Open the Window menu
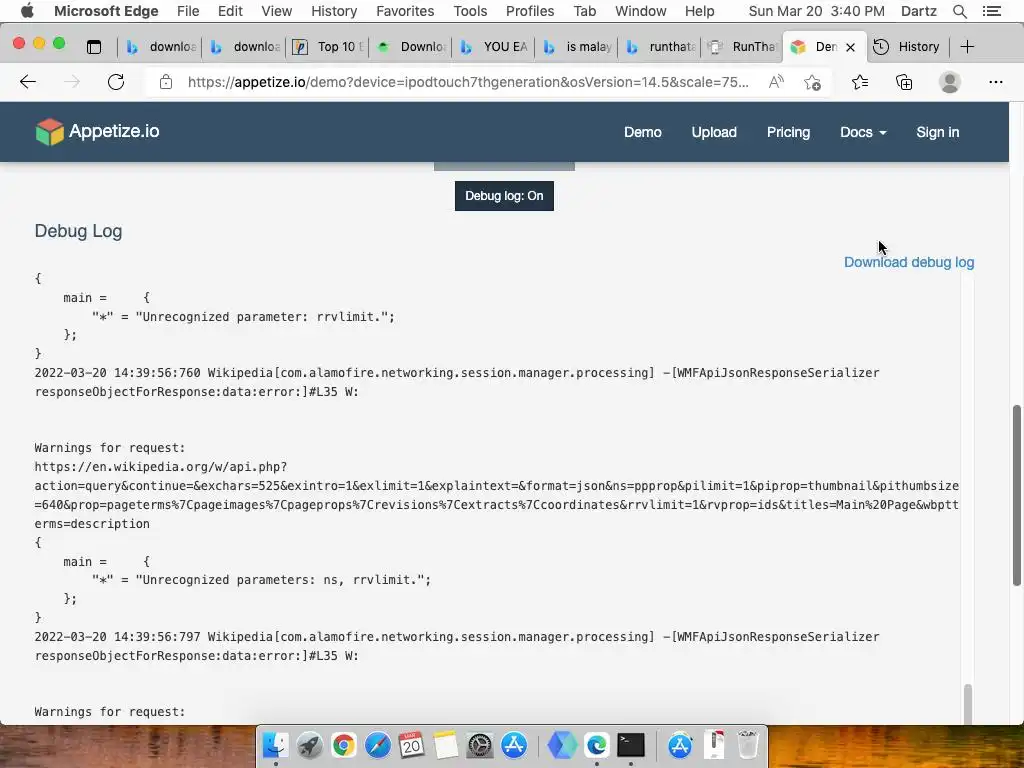 pos(641,11)
